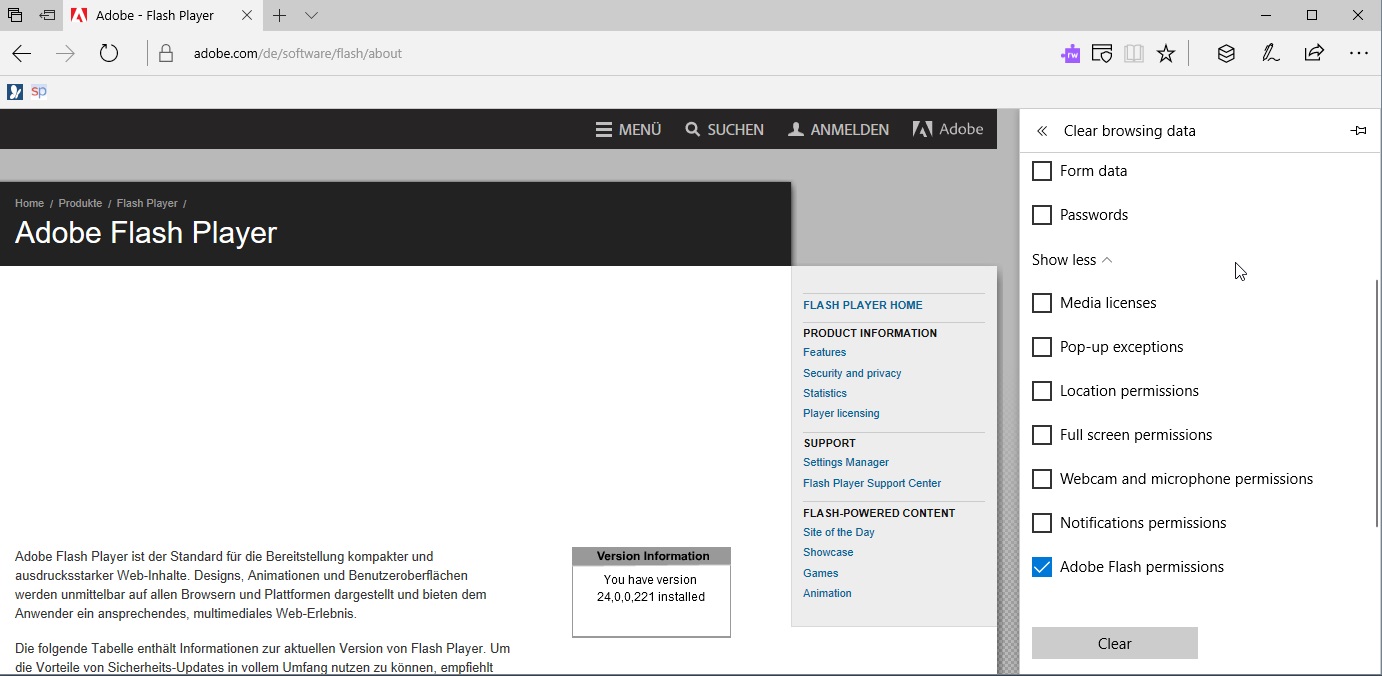Select the Adobe - Flash Player tab

pyautogui.click(x=163, y=15)
